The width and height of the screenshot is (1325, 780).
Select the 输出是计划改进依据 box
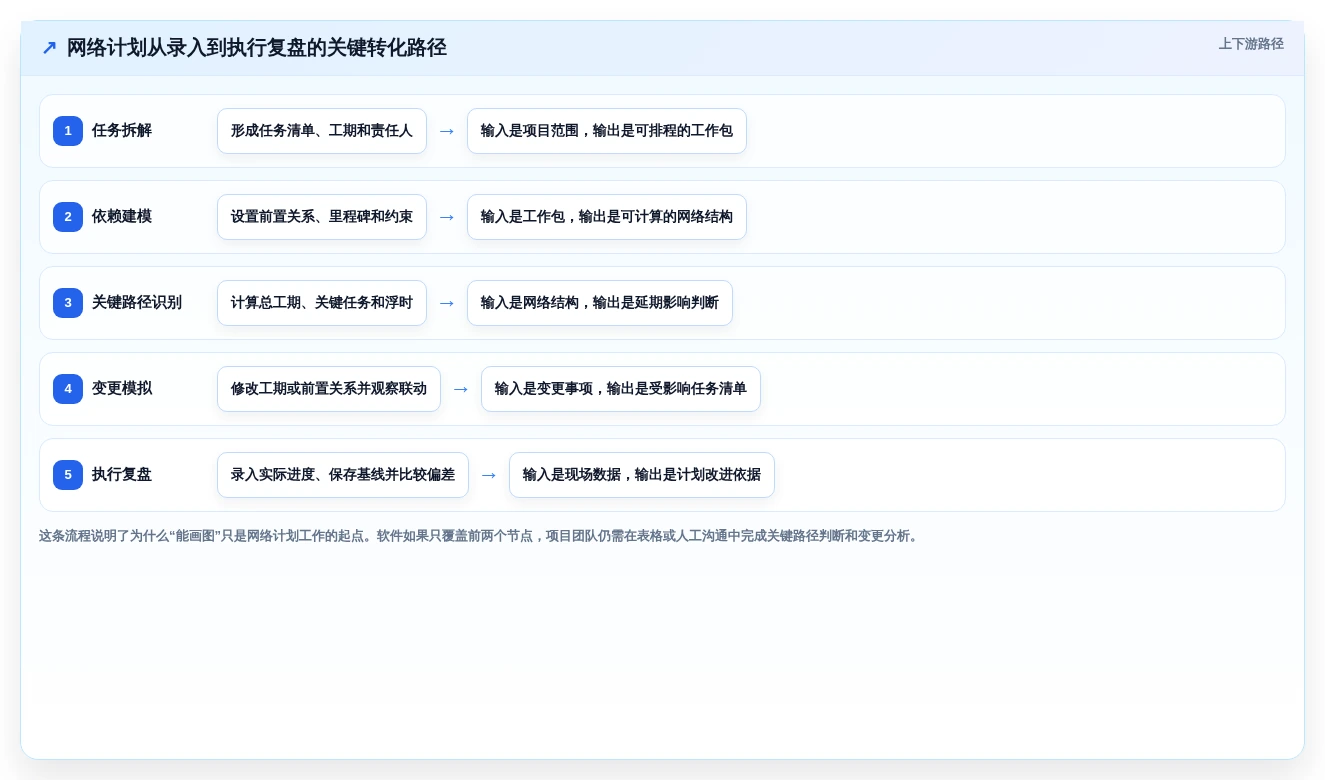tap(642, 475)
